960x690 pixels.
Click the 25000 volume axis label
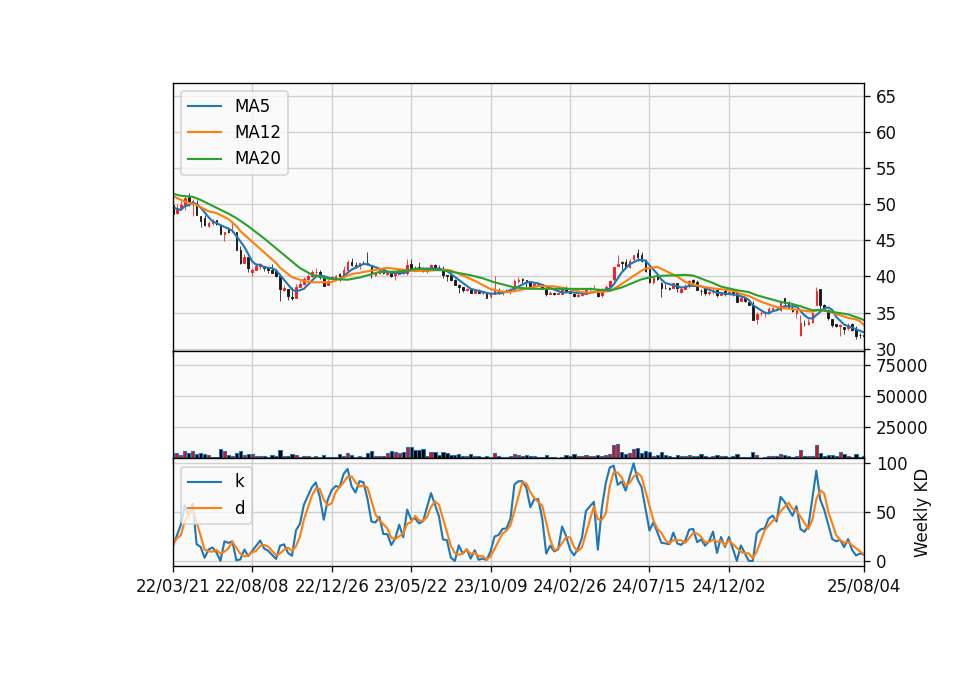901,428
